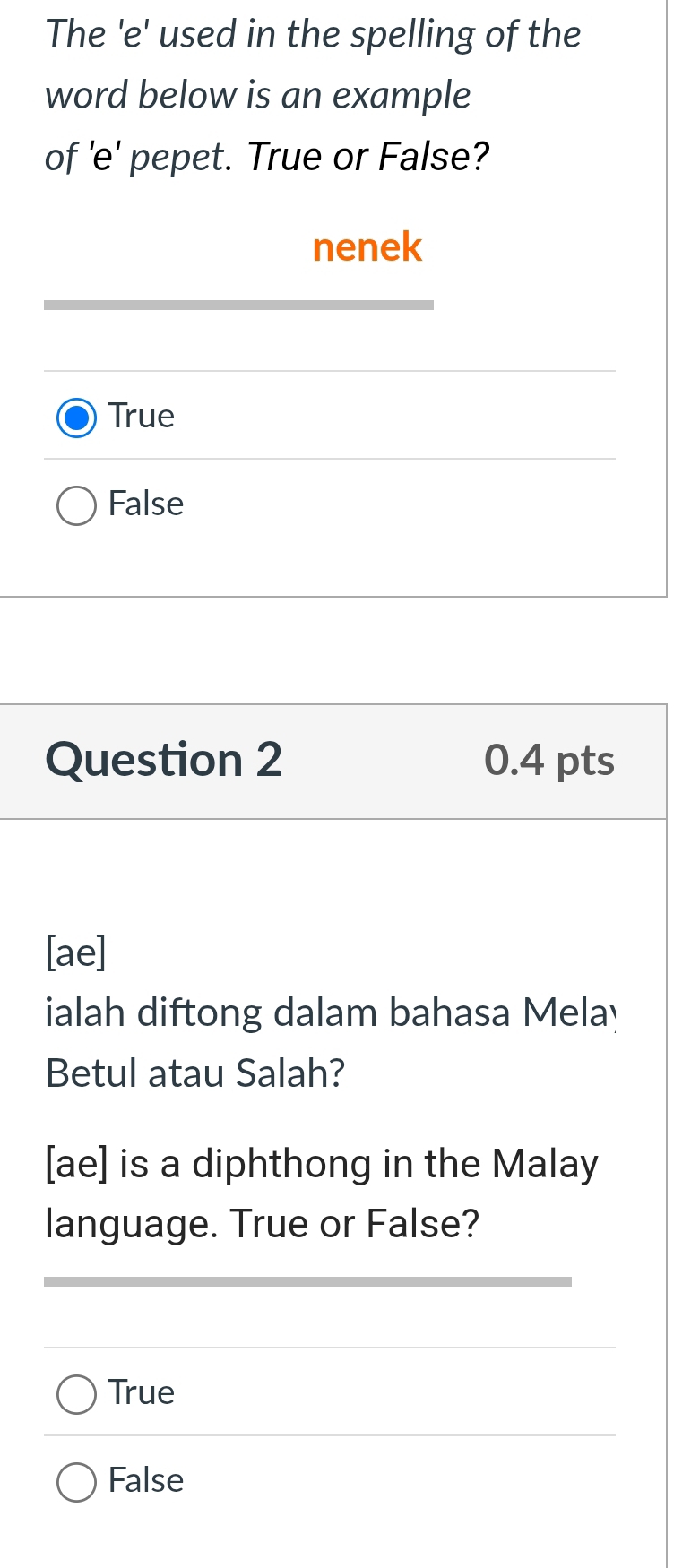Image resolution: width=691 pixels, height=1568 pixels.
Task: Click the divider line under nenek
Action: 239,305
